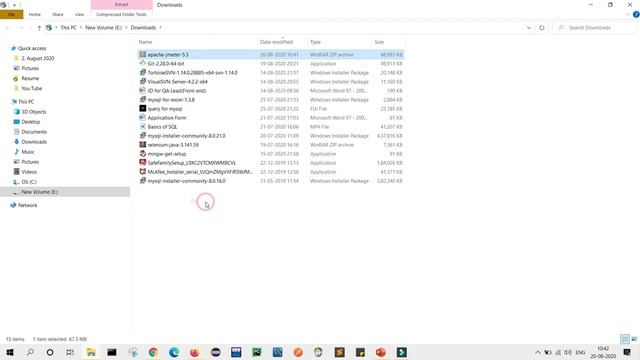This screenshot has width=640, height=360.
Task: Select This PC in navigation pane
Action: click(26, 102)
